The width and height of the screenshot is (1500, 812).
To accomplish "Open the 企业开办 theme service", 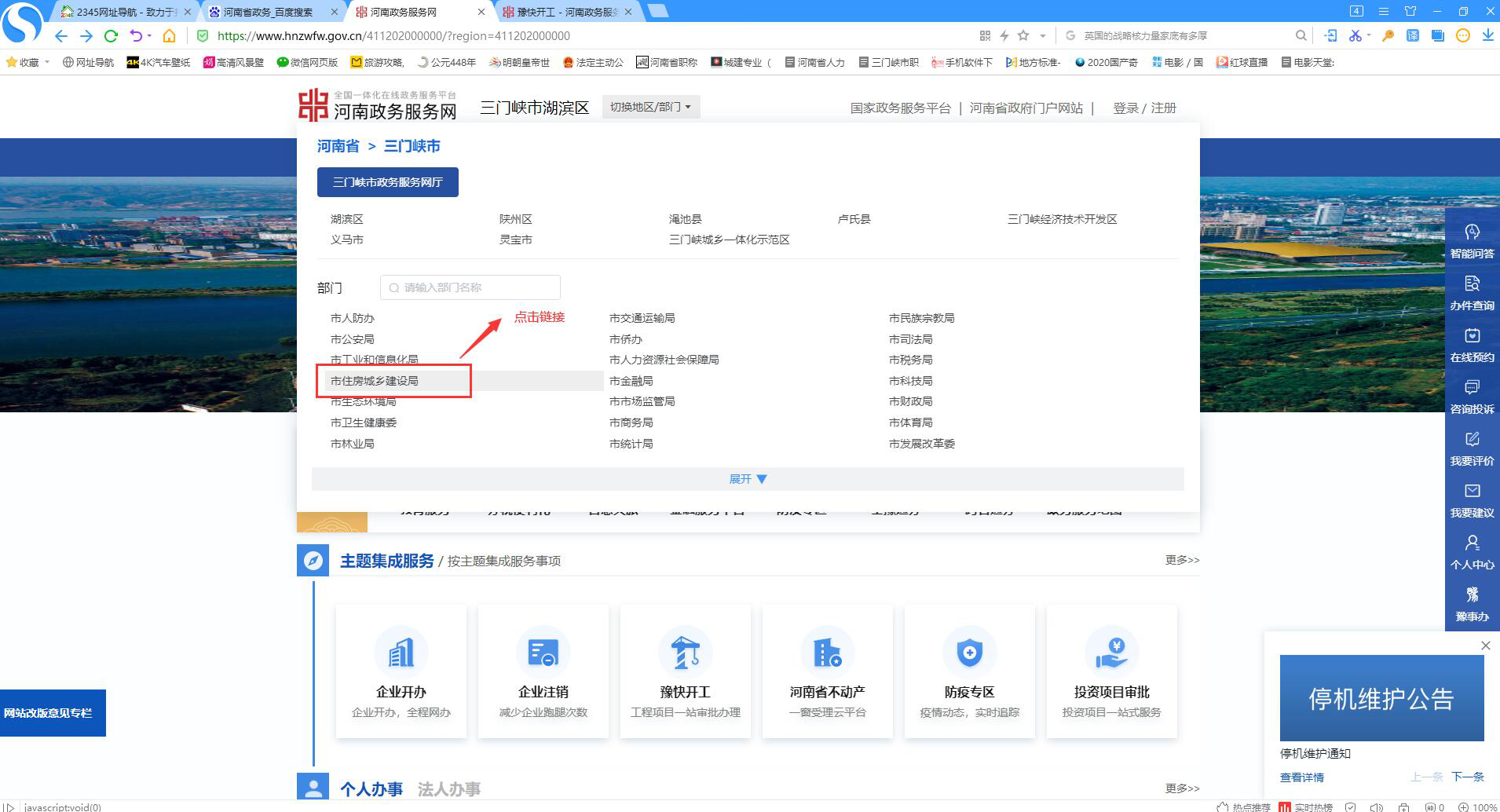I will (x=401, y=671).
